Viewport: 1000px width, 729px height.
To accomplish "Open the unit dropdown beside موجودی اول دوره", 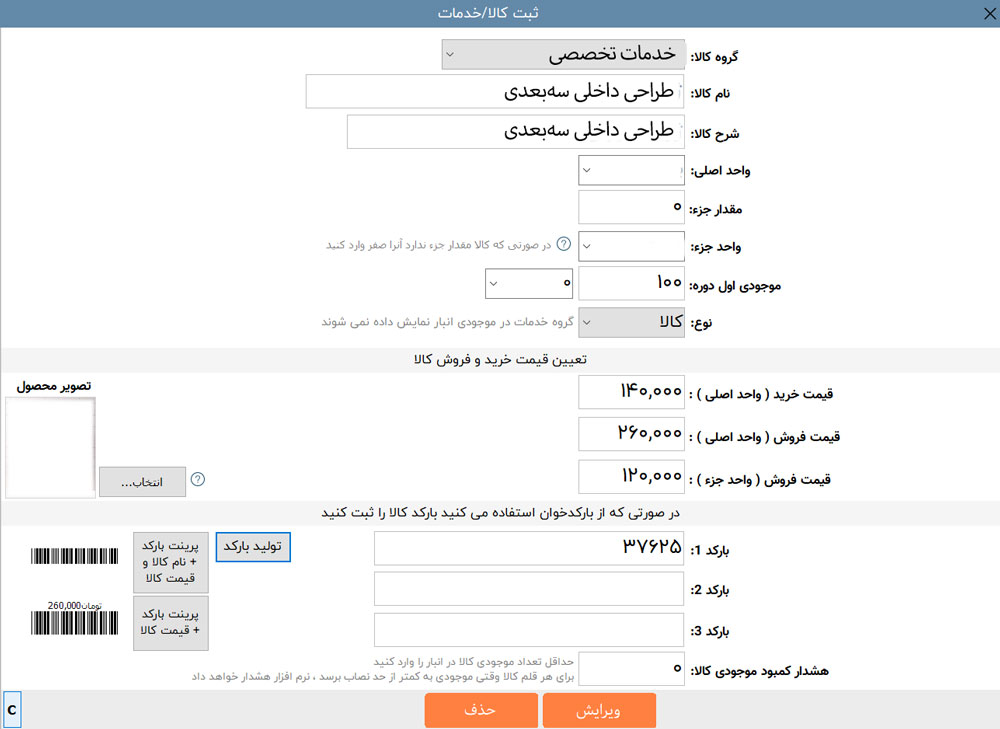I will [529, 283].
